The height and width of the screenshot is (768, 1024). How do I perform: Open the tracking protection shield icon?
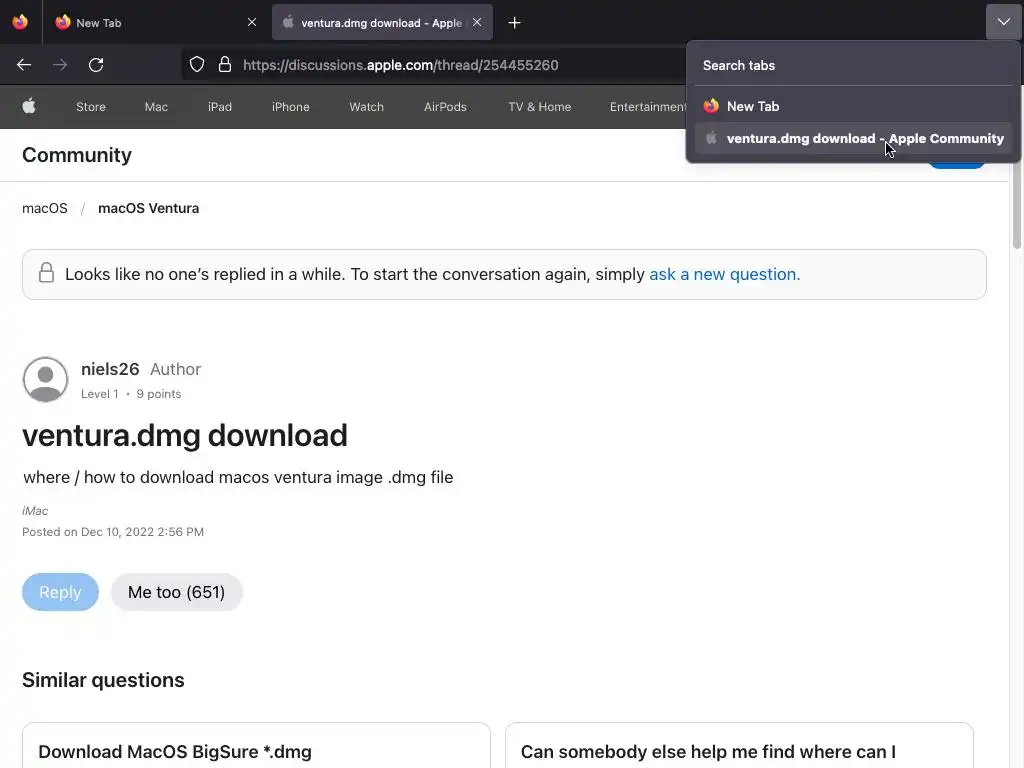pyautogui.click(x=197, y=65)
